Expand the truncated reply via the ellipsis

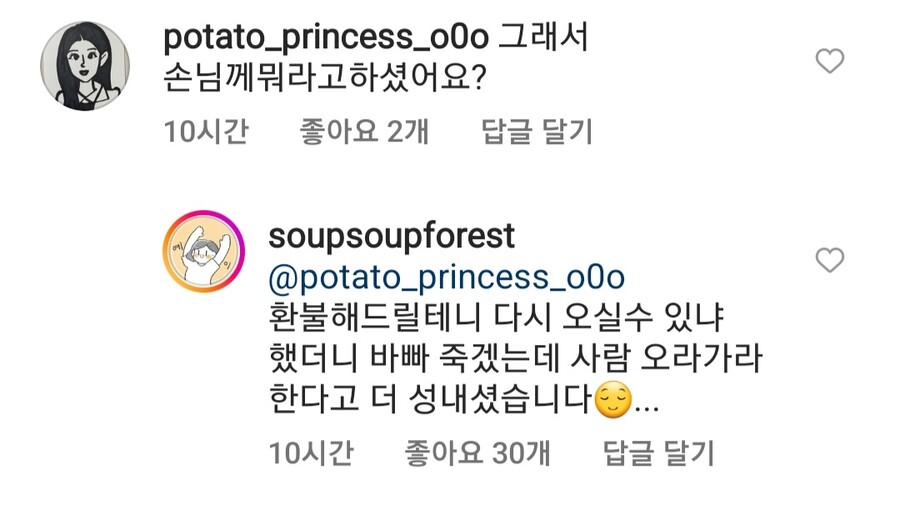point(648,404)
